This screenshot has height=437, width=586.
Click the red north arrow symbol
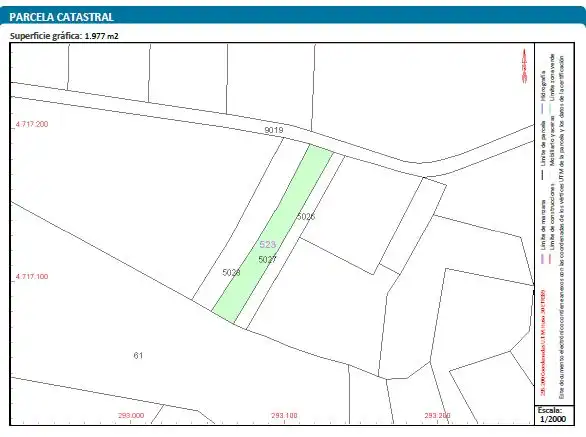click(x=525, y=66)
